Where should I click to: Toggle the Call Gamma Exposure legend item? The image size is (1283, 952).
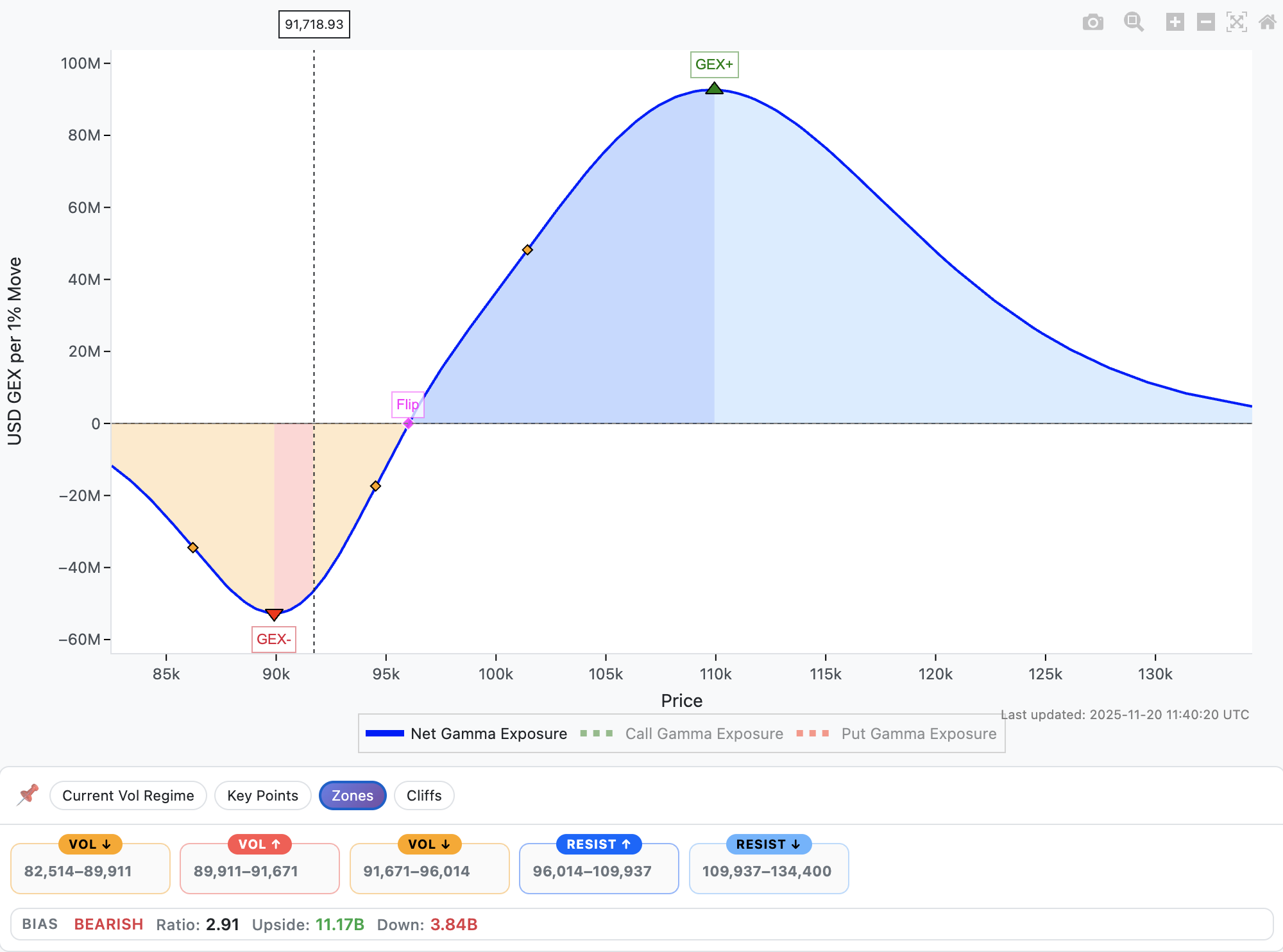tap(703, 733)
